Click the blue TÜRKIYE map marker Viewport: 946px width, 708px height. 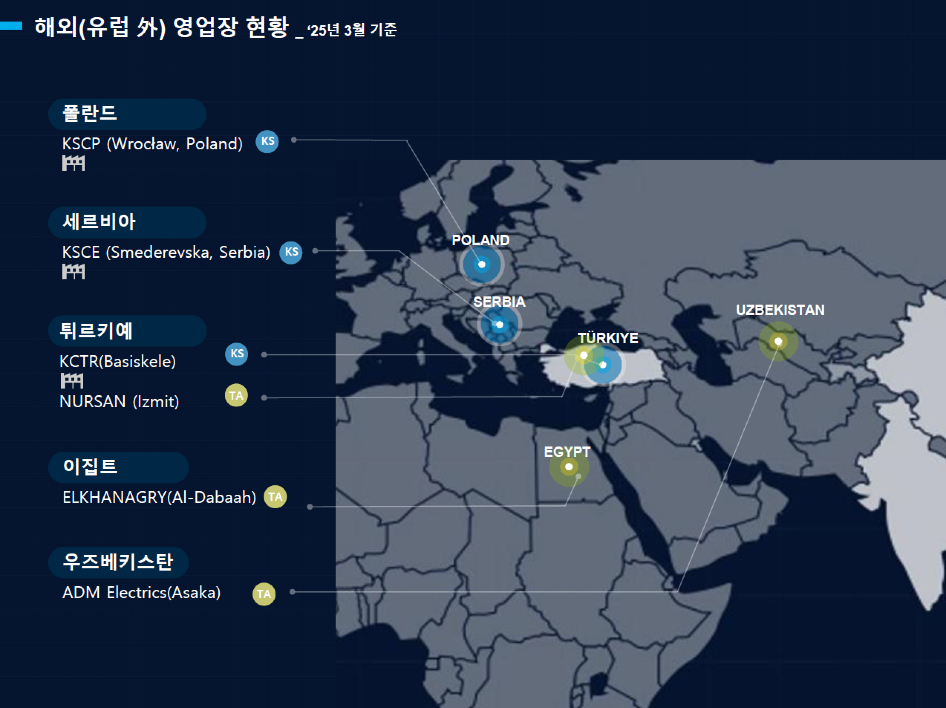click(603, 365)
